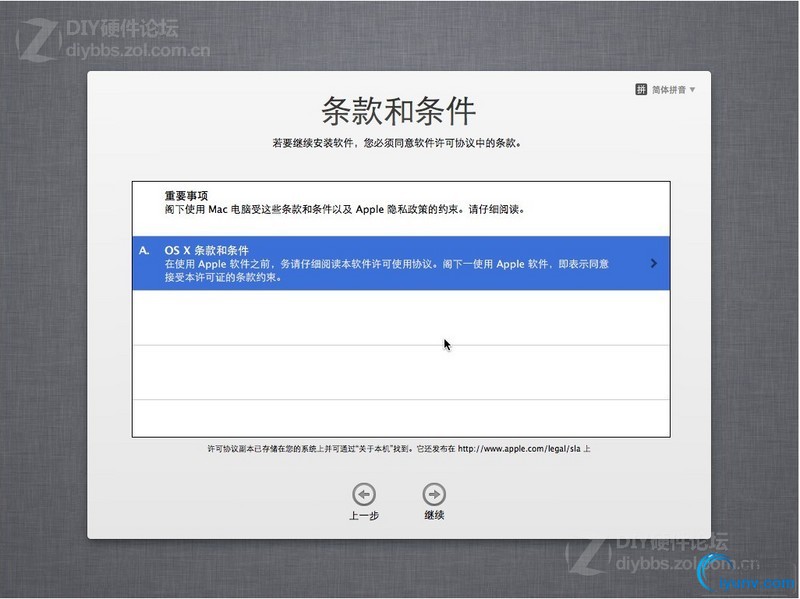Click the continue arrow circle icon

click(434, 494)
